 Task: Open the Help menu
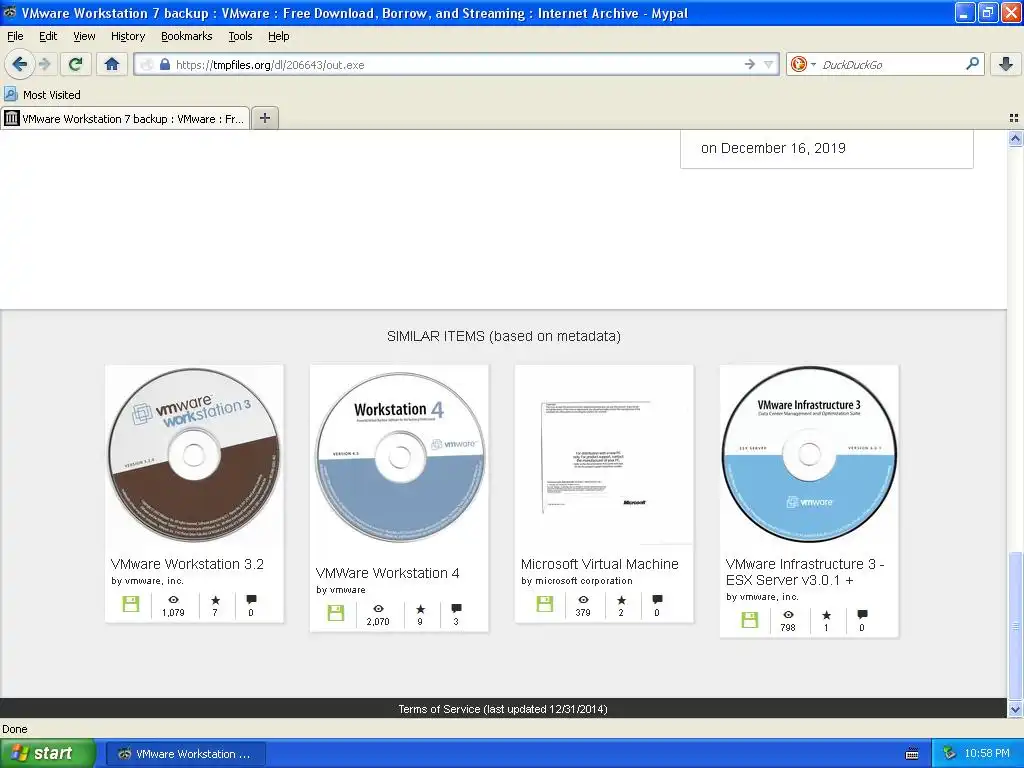[x=278, y=37]
